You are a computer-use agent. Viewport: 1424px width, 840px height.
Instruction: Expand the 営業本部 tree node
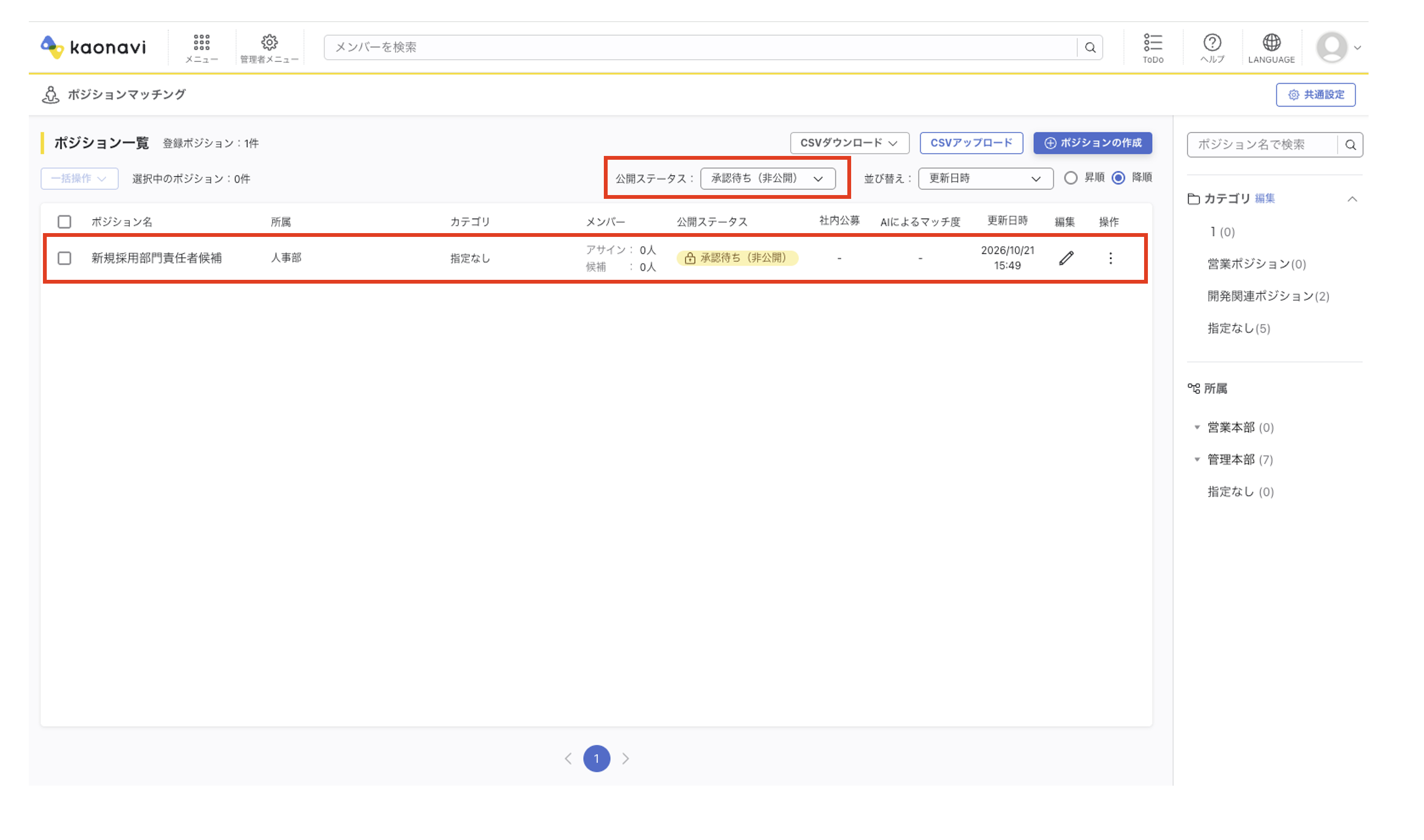(1197, 428)
